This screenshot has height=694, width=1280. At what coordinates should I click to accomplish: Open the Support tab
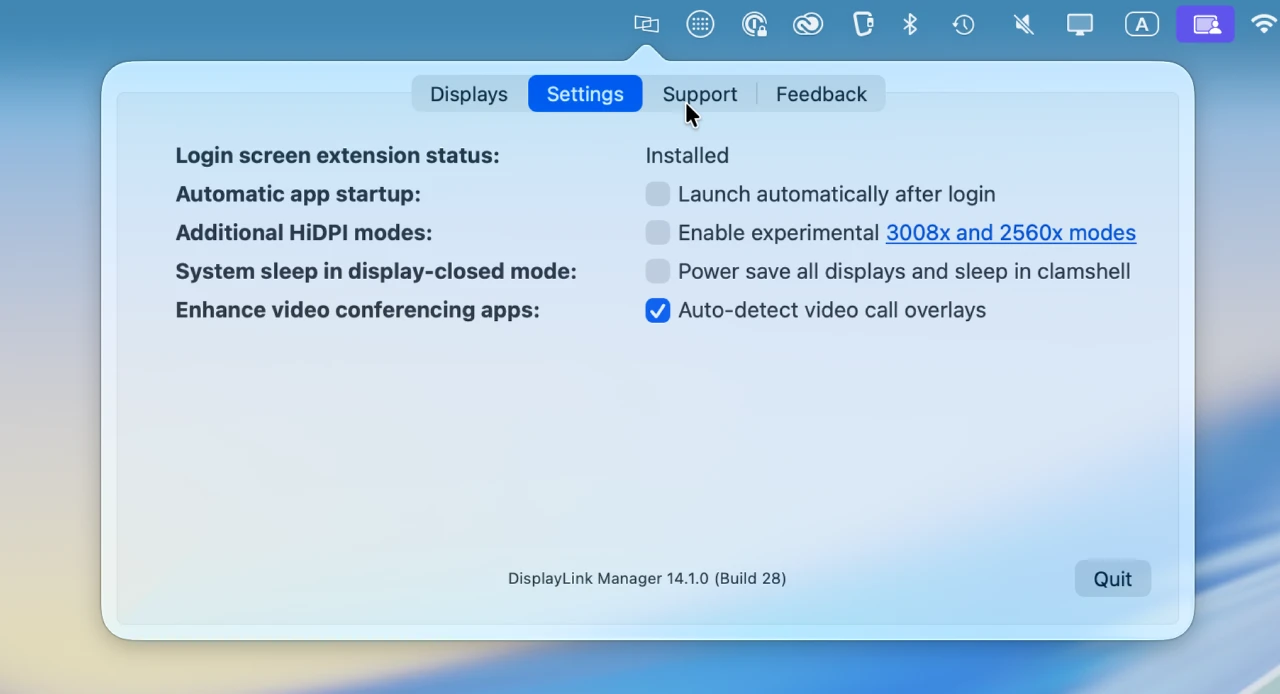700,93
